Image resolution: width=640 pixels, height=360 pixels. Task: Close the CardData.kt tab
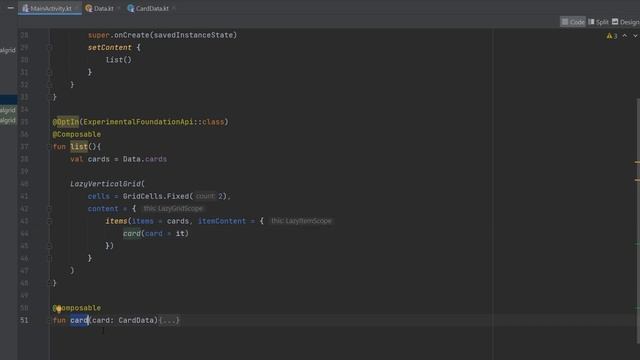point(173,8)
